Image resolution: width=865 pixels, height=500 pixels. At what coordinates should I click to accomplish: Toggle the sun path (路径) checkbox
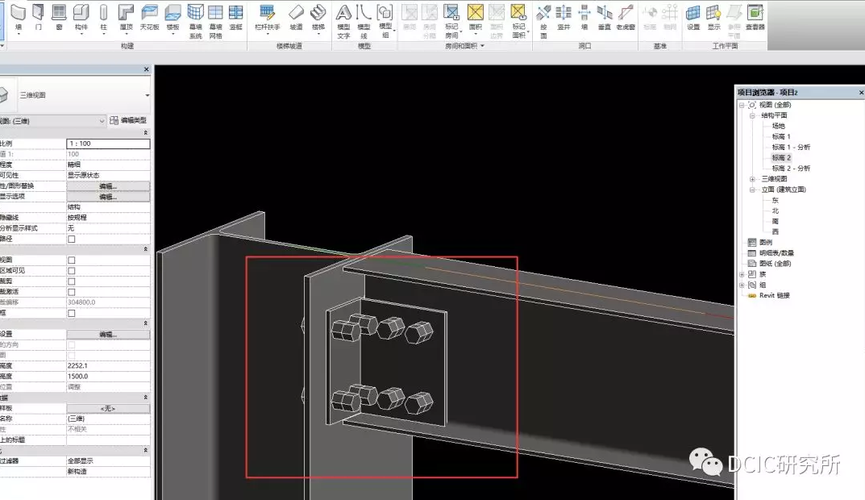[72, 239]
